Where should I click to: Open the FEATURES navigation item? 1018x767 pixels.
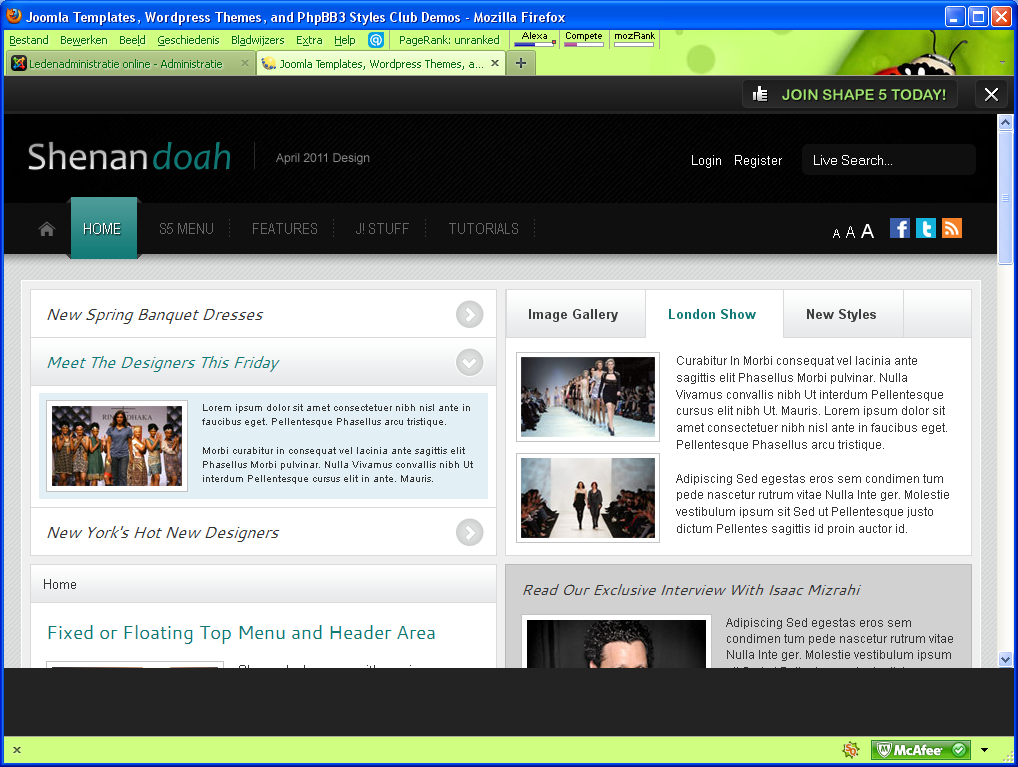284,229
